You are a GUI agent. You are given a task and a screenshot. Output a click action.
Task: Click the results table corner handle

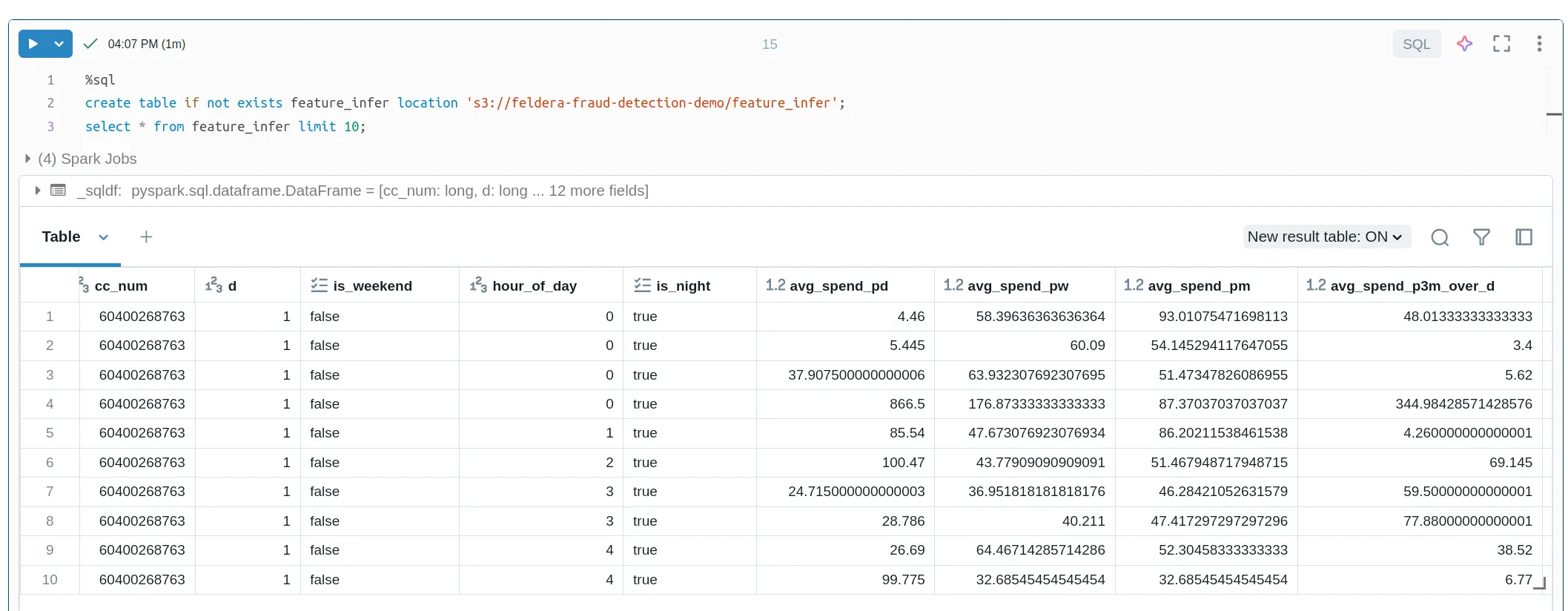tap(1541, 584)
